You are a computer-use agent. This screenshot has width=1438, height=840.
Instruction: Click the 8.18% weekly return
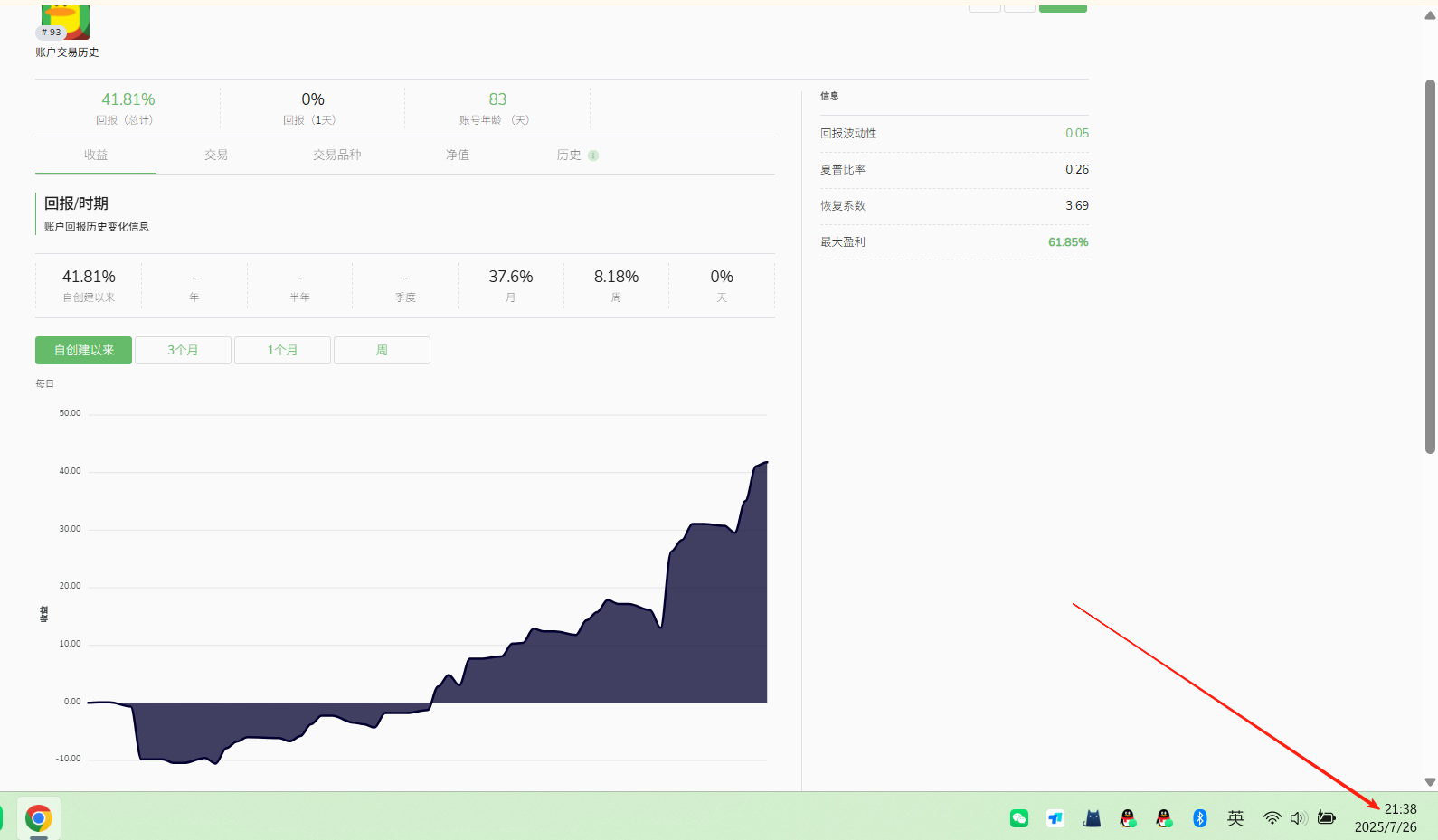[x=616, y=277]
